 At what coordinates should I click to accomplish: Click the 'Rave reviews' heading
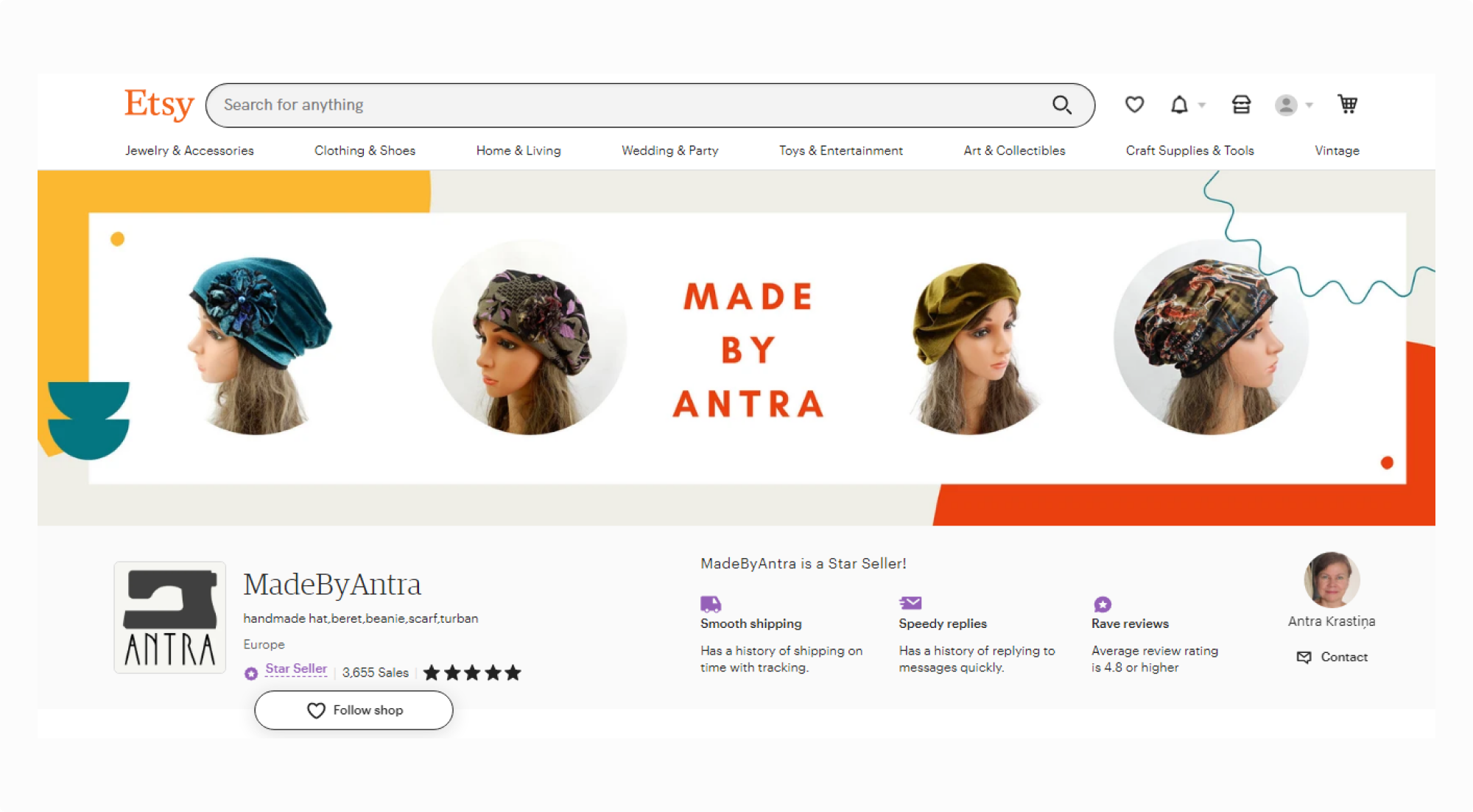click(x=1131, y=624)
